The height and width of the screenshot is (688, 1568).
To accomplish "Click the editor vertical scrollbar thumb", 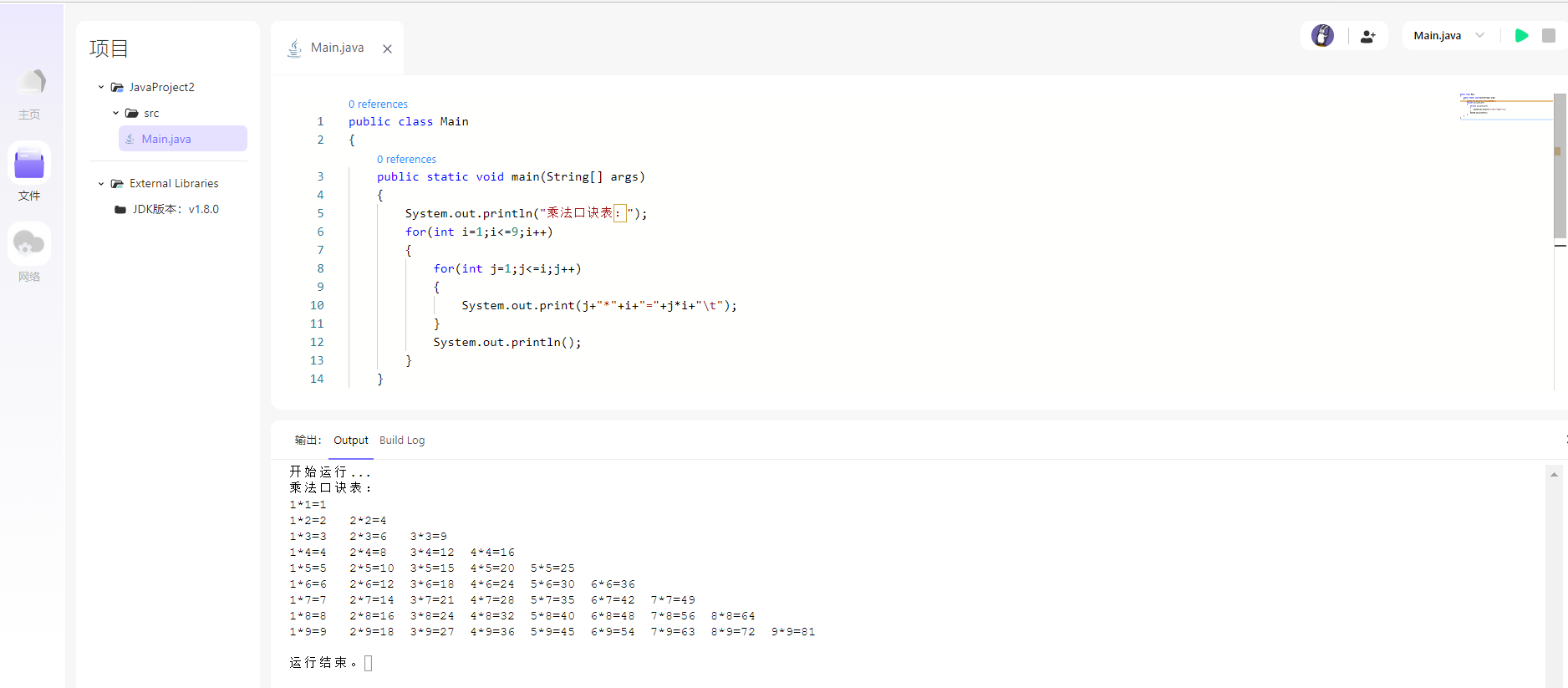I will tap(1560, 166).
